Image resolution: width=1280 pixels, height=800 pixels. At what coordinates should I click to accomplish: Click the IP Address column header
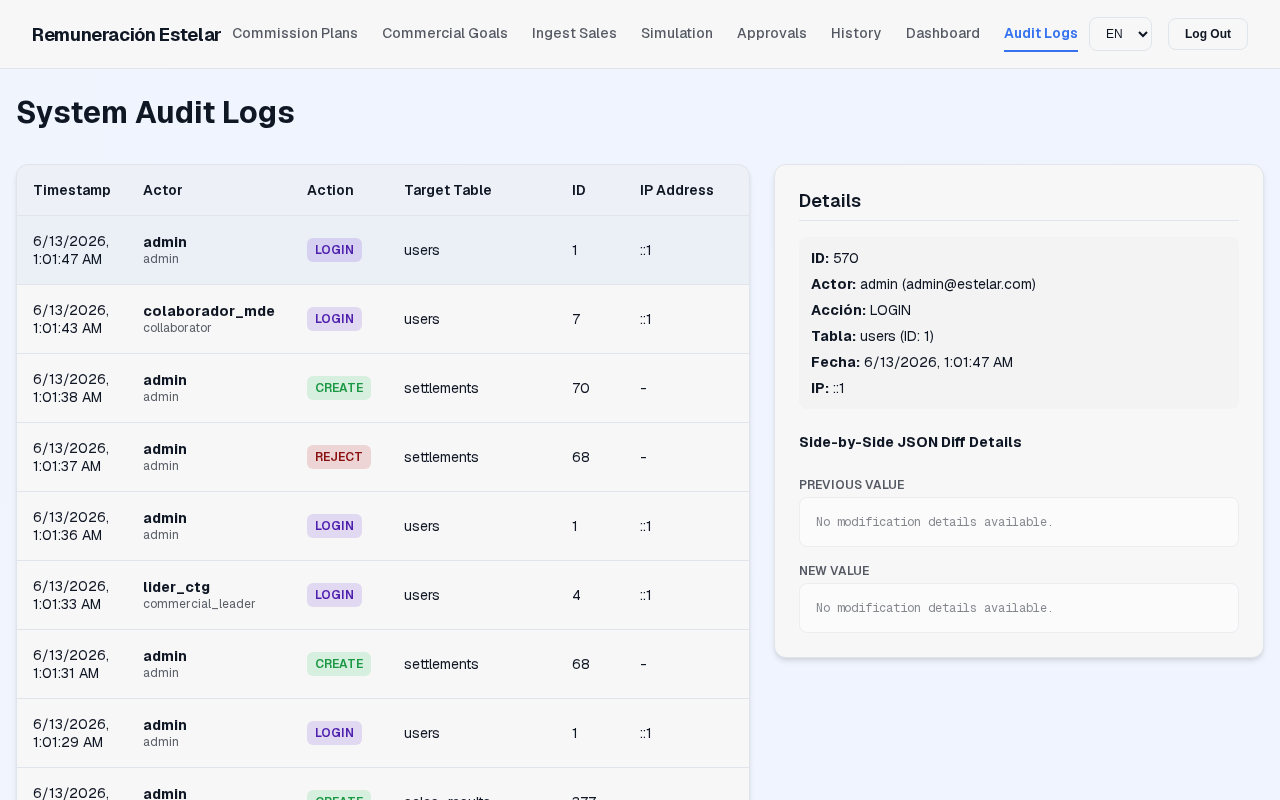tap(677, 190)
